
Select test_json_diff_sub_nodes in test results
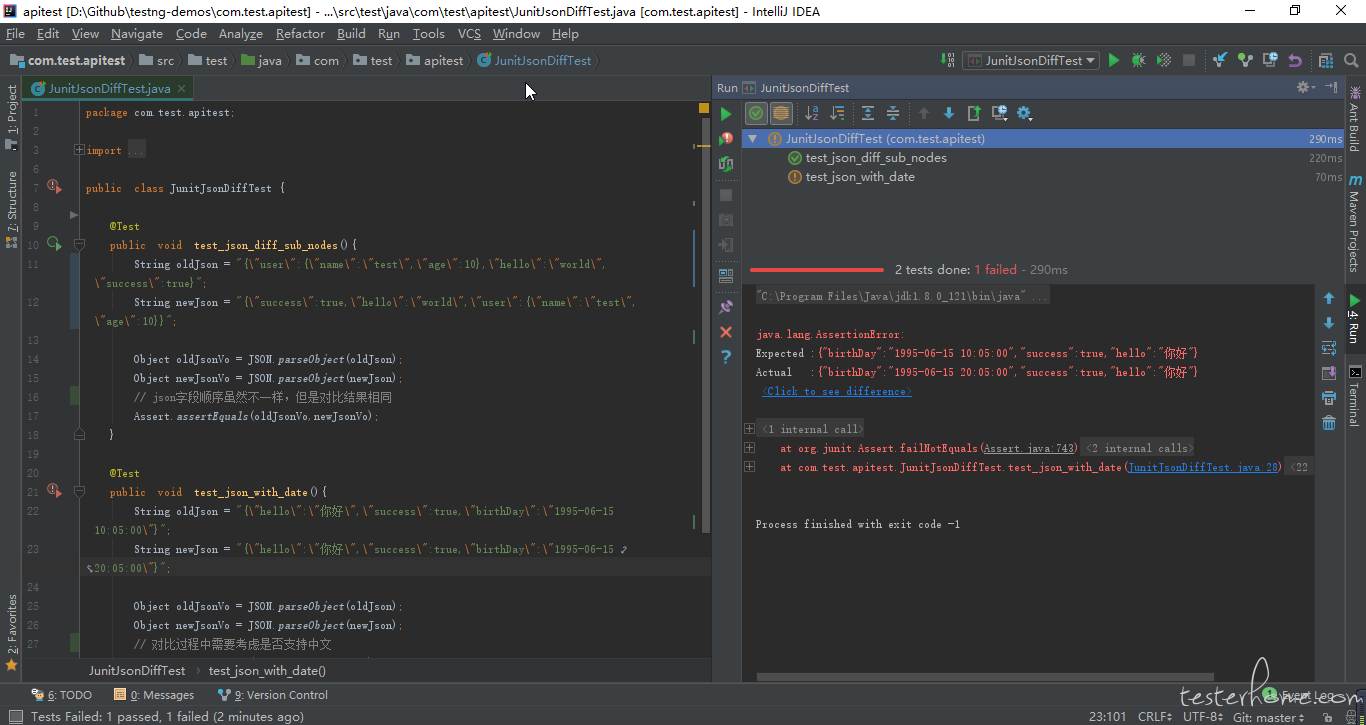click(x=876, y=158)
